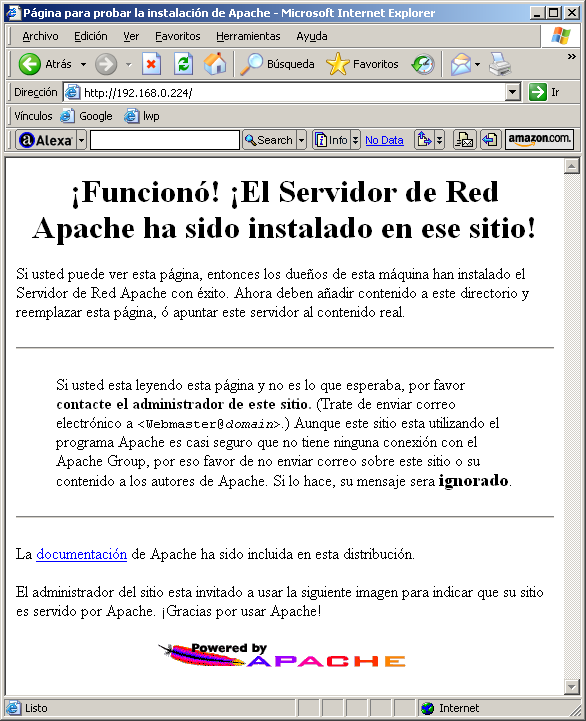Open the History clock icon
The image size is (586, 721).
point(423,64)
